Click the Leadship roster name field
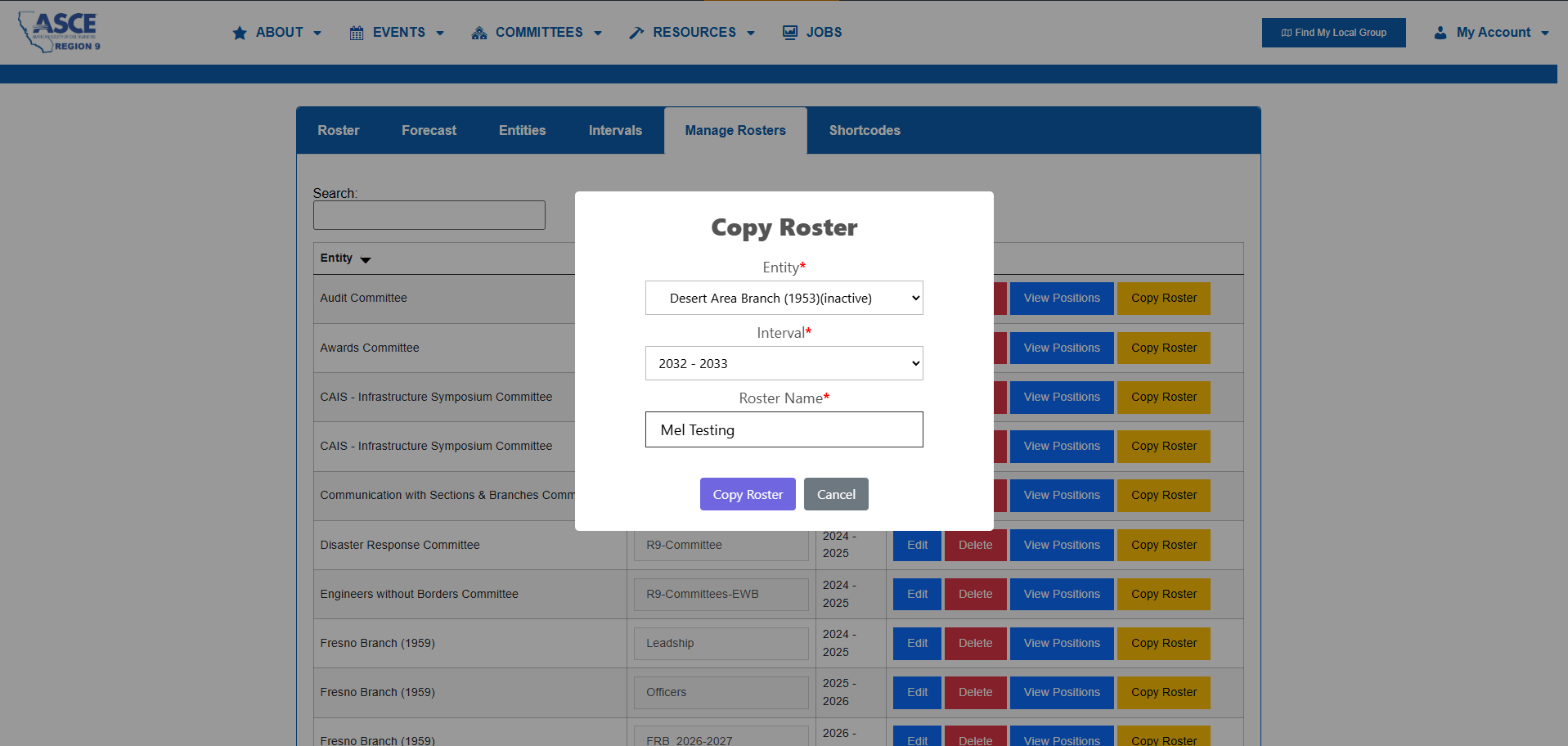The image size is (1568, 746). (x=721, y=644)
